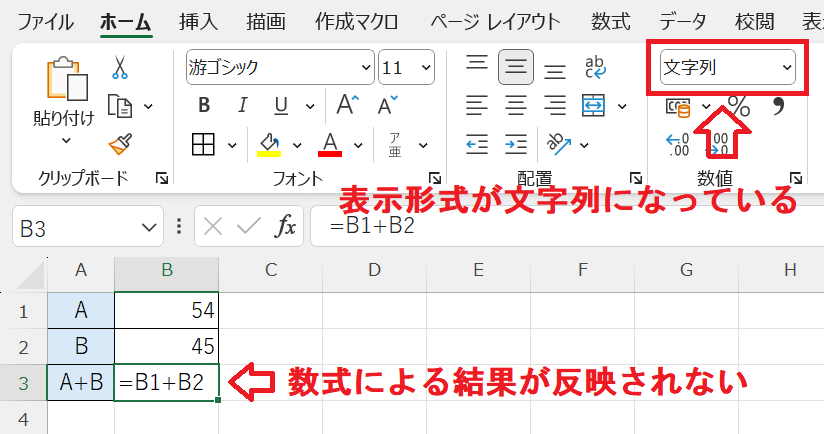The image size is (824, 434).
Task: Toggle Wrap Text icon
Action: point(595,67)
